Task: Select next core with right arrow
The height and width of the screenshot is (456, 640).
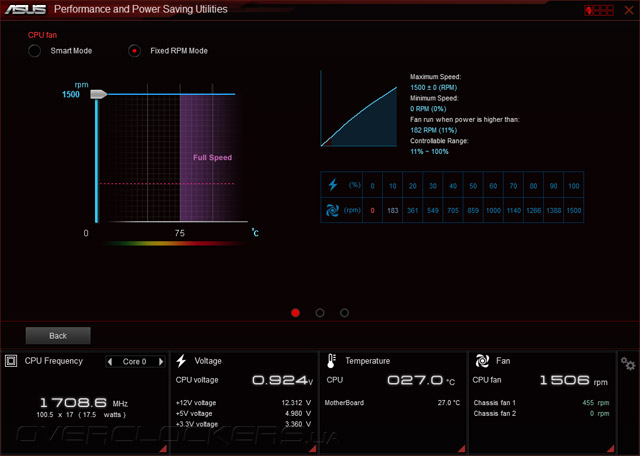Action: 161,361
